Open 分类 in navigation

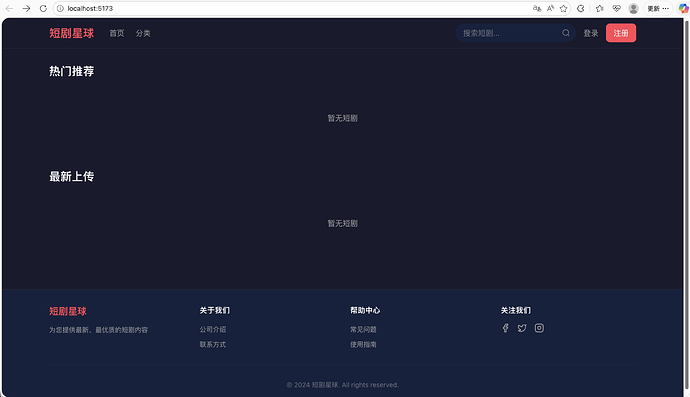(143, 33)
